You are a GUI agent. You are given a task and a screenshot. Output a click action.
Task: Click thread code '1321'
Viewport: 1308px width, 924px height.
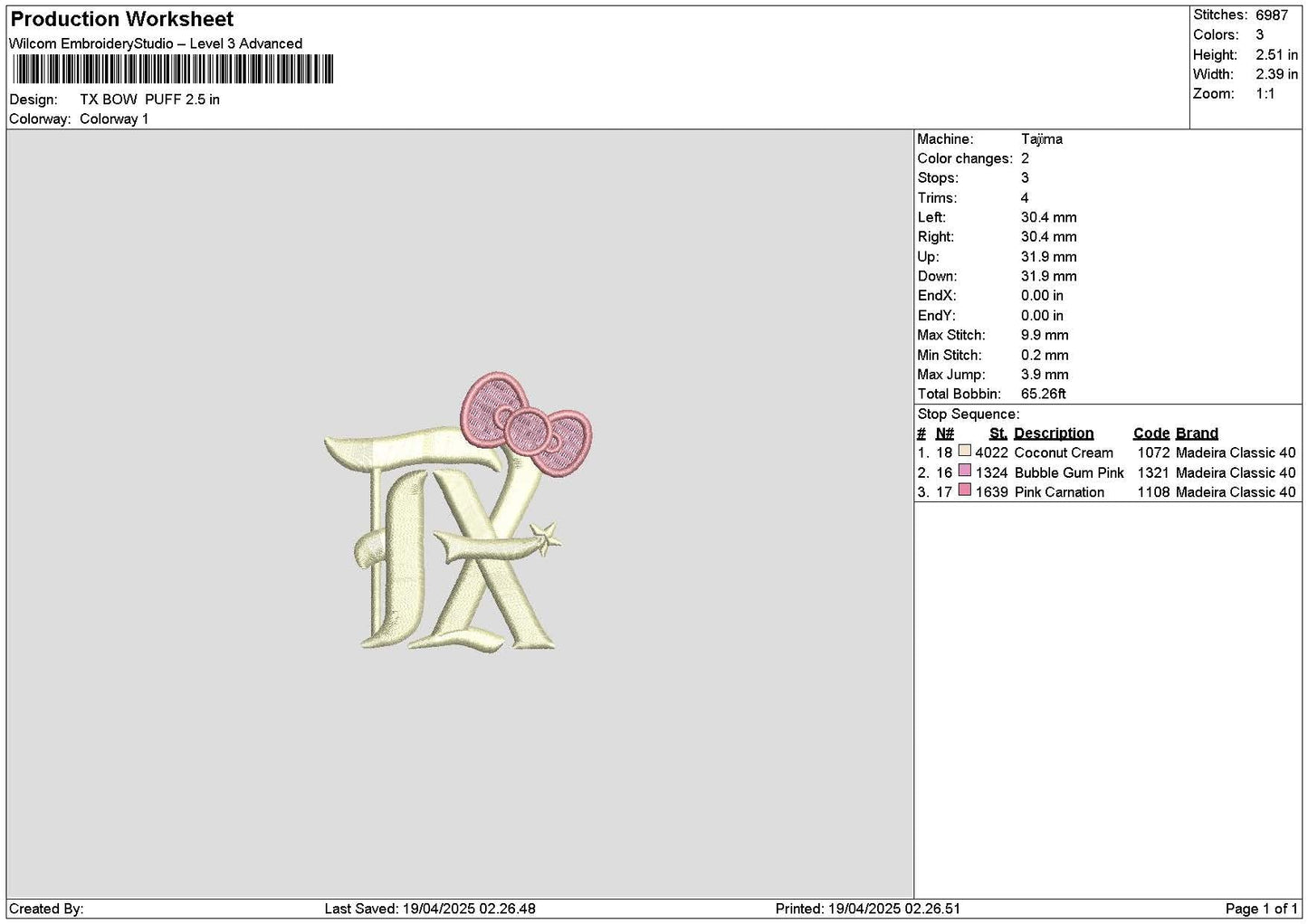point(1153,473)
